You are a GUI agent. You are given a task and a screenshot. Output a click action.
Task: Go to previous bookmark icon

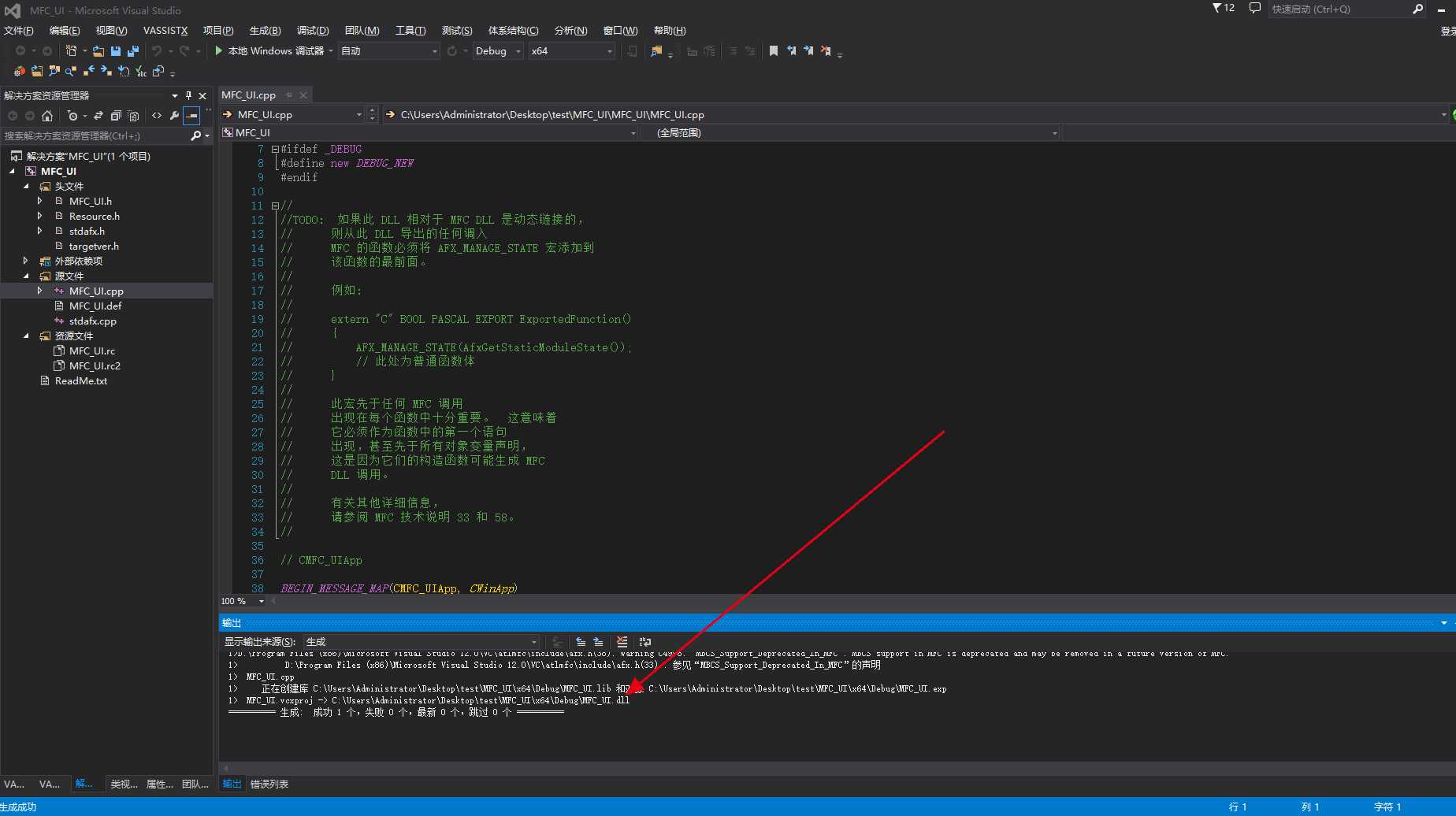(x=791, y=50)
